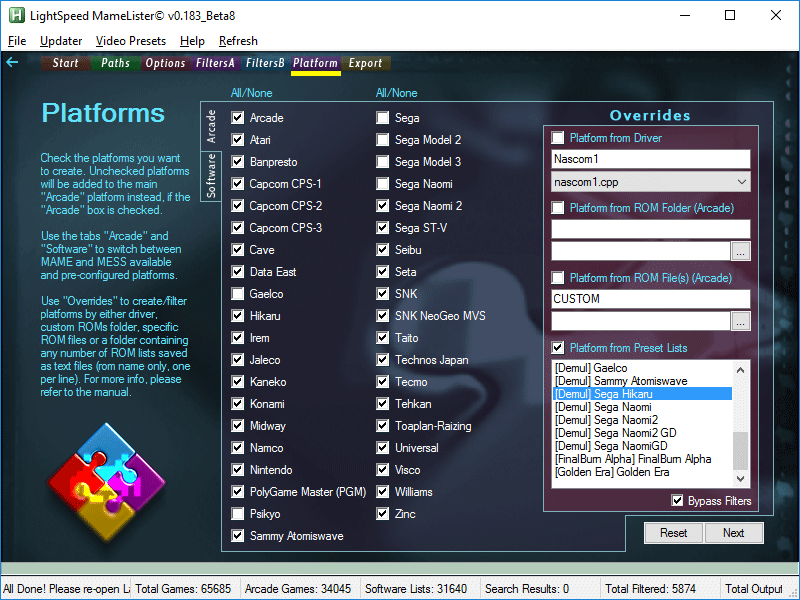Browse for ROM files with ellipsis button
Image resolution: width=800 pixels, height=600 pixels.
click(740, 321)
